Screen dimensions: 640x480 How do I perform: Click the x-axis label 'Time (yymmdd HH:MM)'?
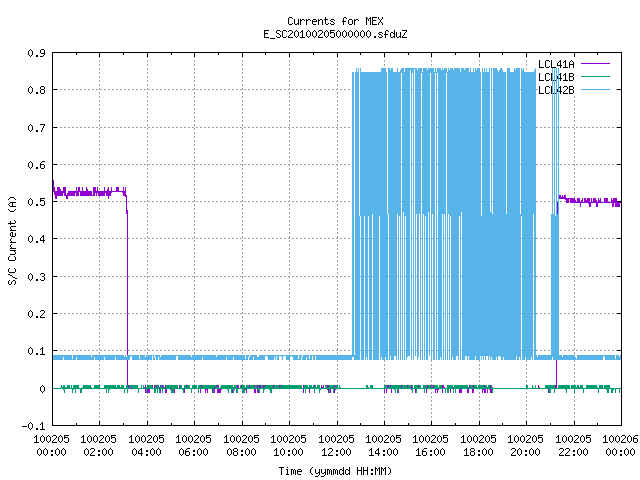pos(335,471)
